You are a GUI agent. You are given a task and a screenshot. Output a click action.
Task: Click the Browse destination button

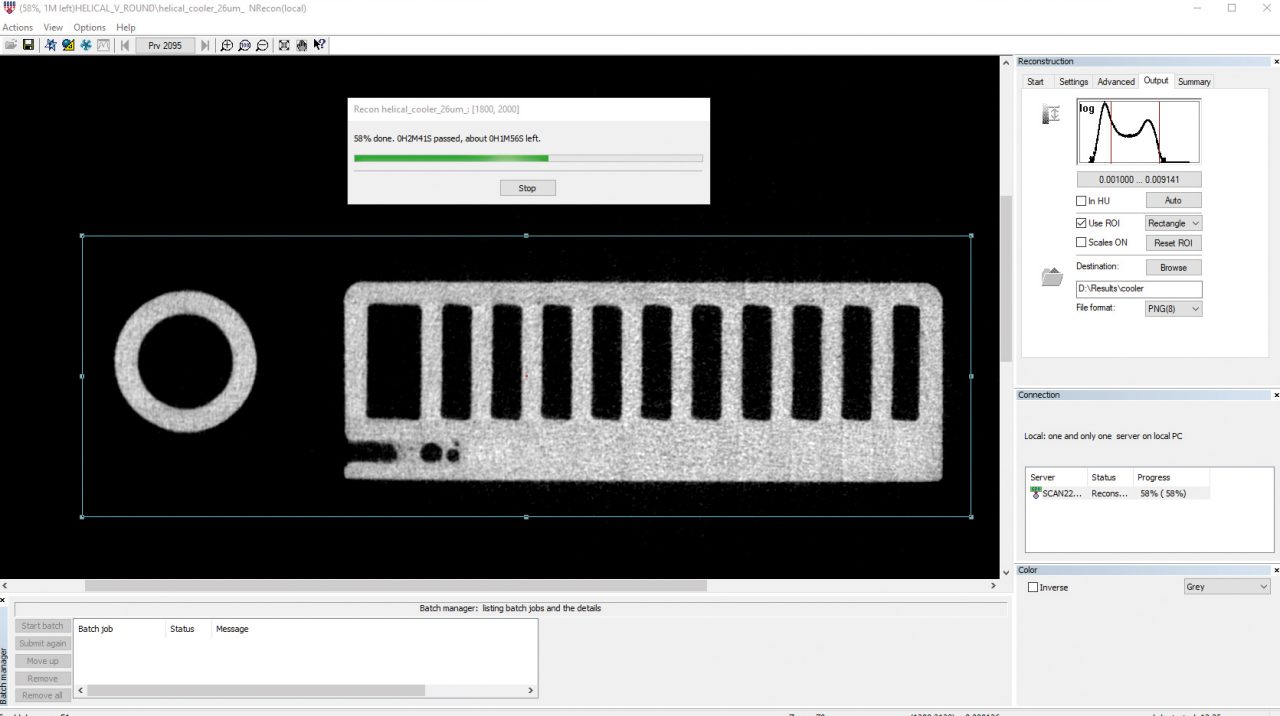[1173, 267]
